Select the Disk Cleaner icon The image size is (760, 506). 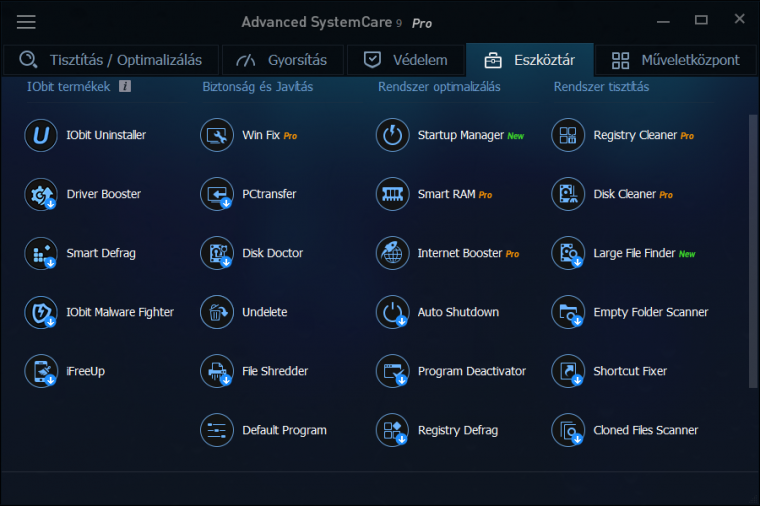tap(568, 194)
